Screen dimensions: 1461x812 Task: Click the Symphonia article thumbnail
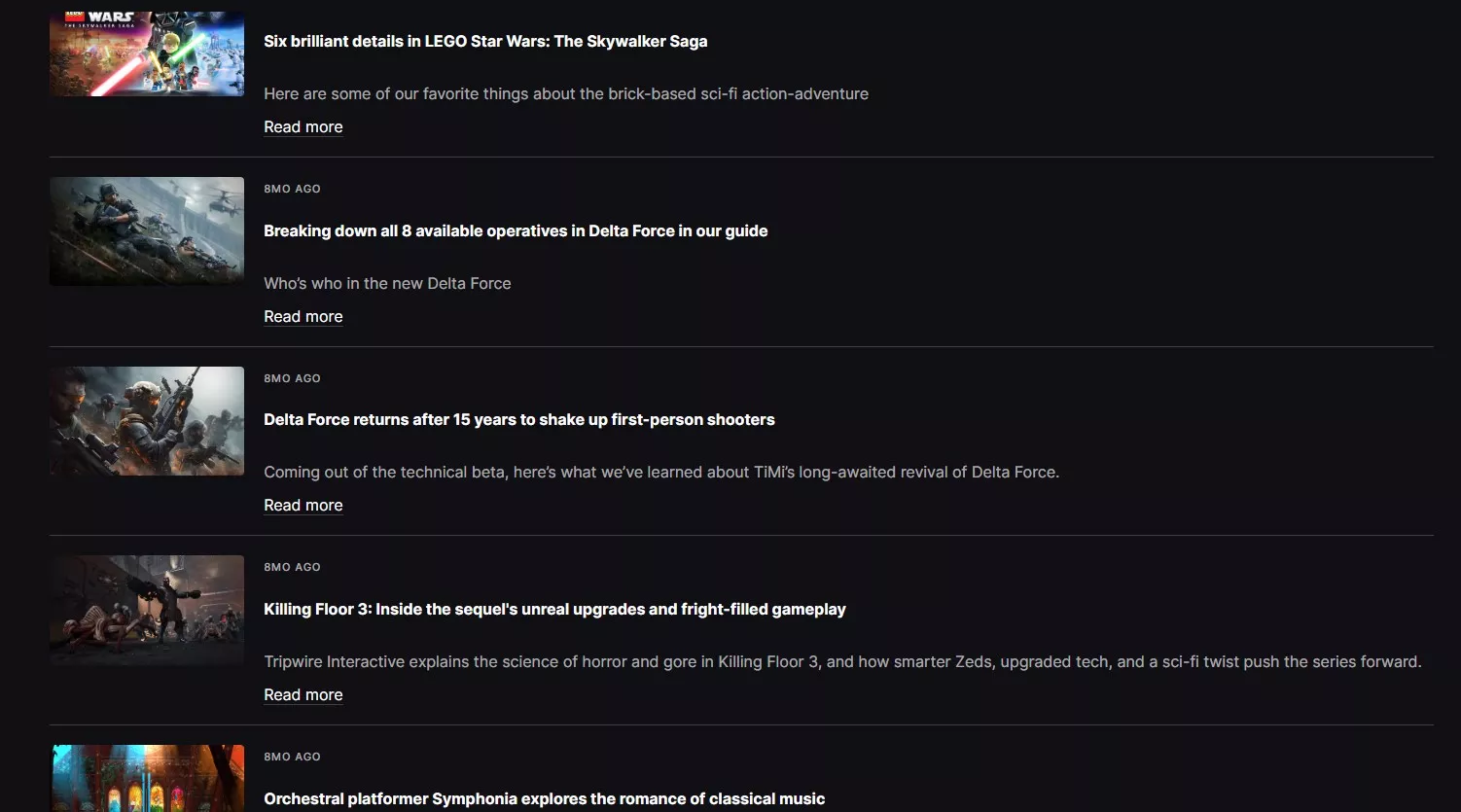point(147,778)
